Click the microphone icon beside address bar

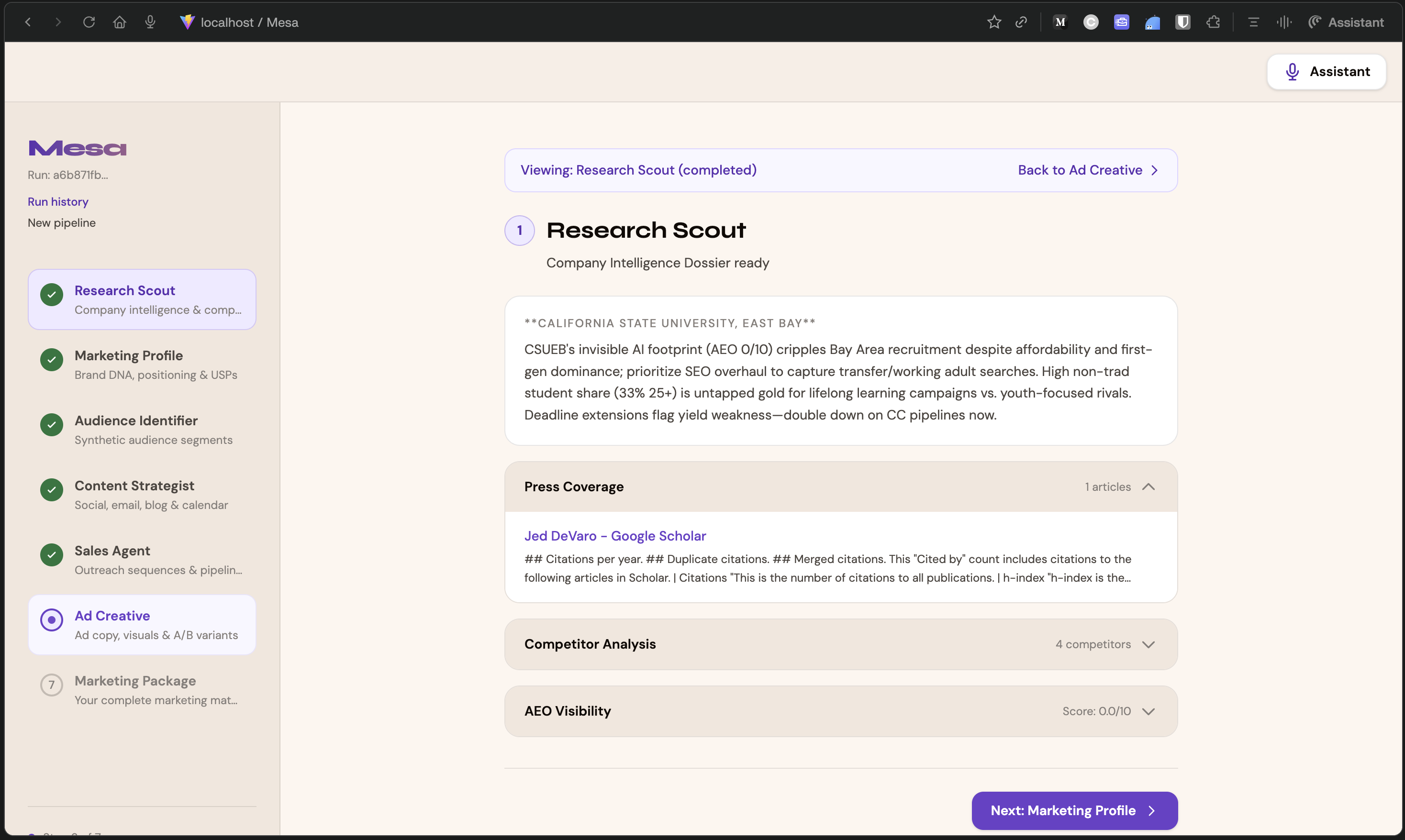(150, 22)
